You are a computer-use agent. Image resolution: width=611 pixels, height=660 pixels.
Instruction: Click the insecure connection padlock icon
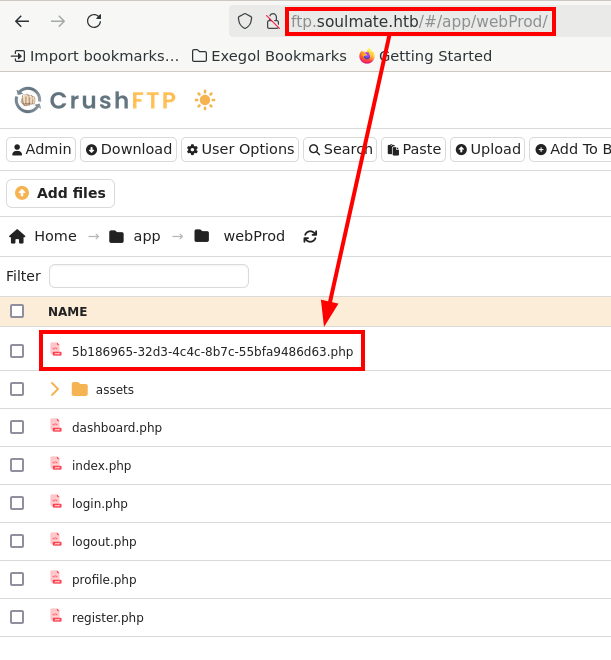[272, 21]
